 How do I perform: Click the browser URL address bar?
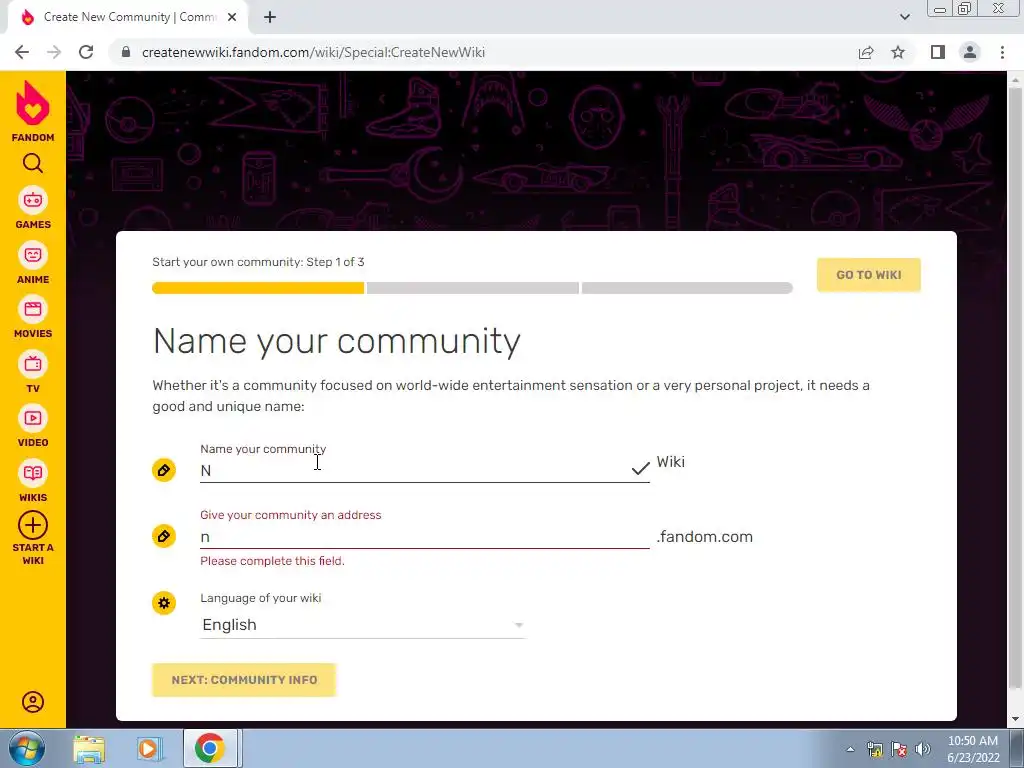click(483, 52)
